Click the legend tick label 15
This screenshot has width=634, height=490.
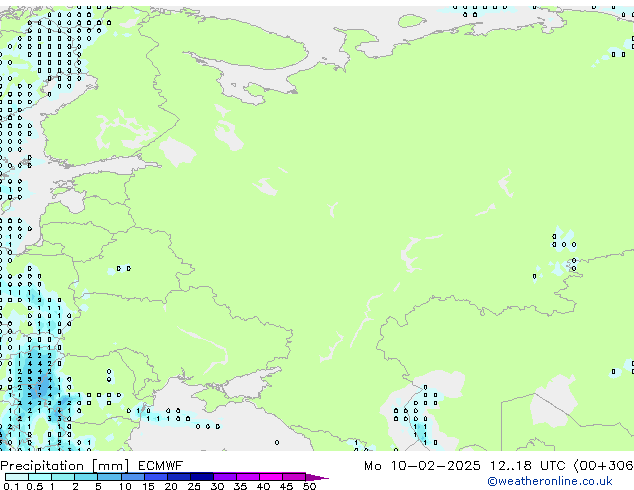(147, 486)
